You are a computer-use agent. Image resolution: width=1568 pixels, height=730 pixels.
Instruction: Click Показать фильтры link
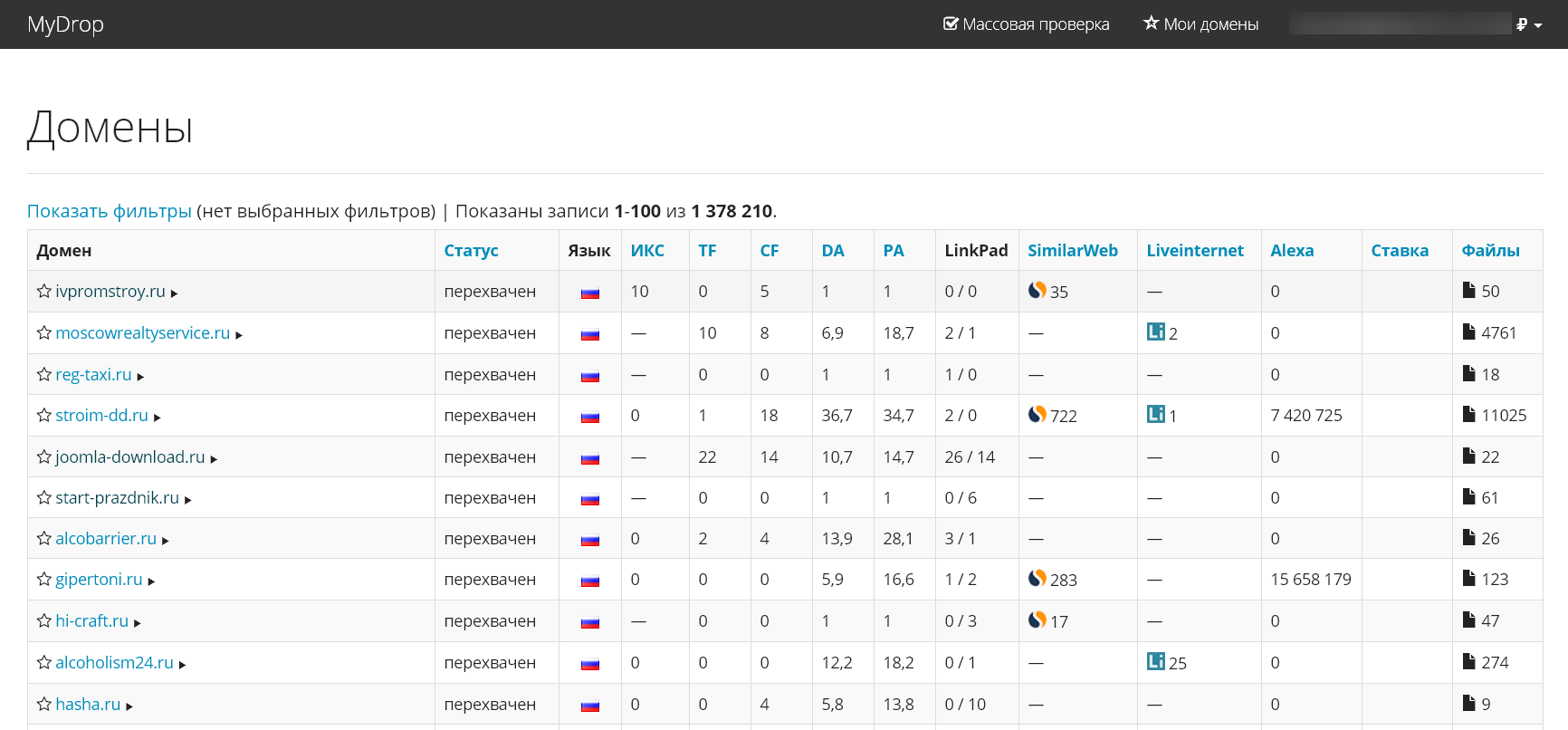click(110, 211)
